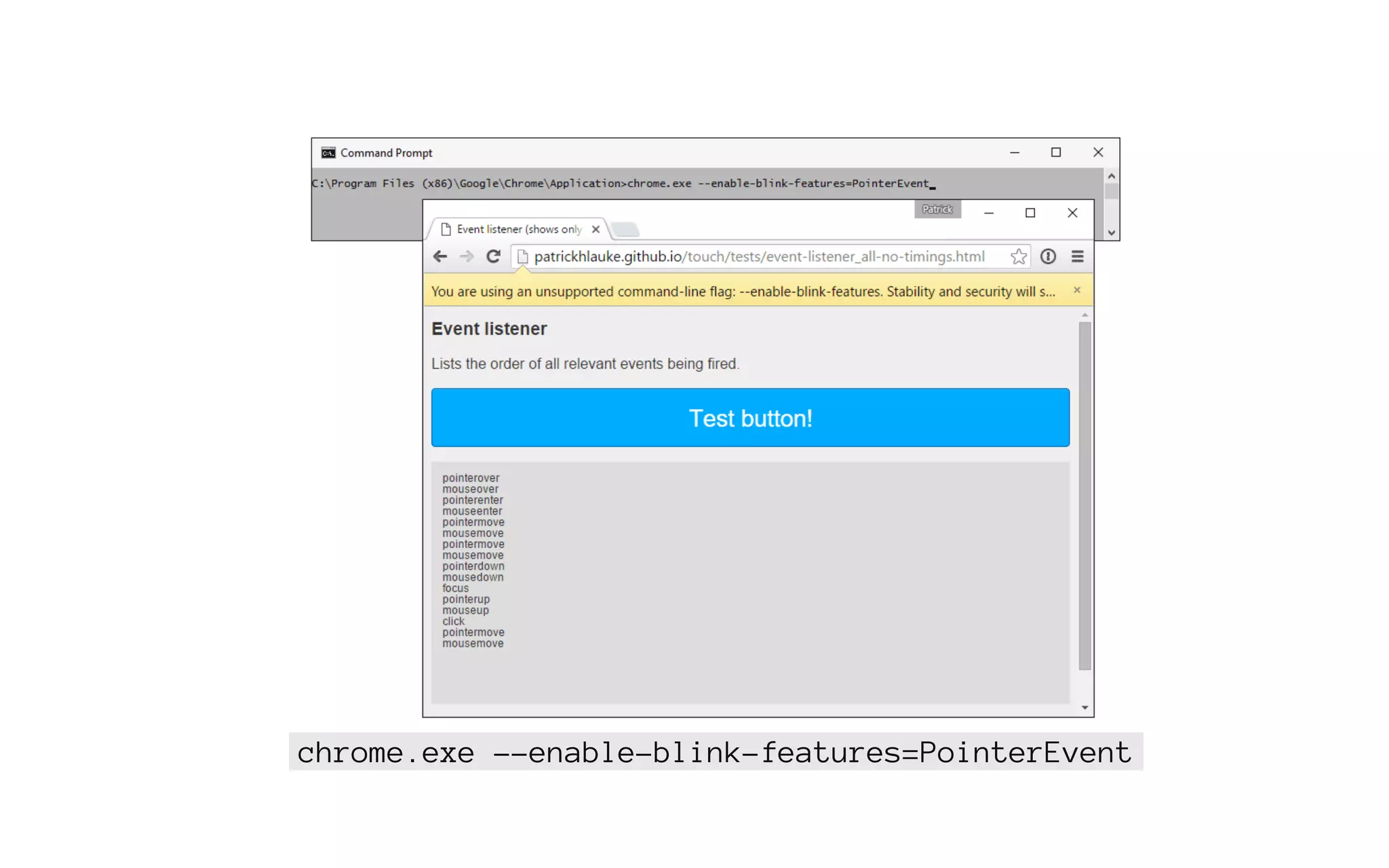Click the pointerup log entry
The width and height of the screenshot is (1389, 868).
click(x=466, y=599)
